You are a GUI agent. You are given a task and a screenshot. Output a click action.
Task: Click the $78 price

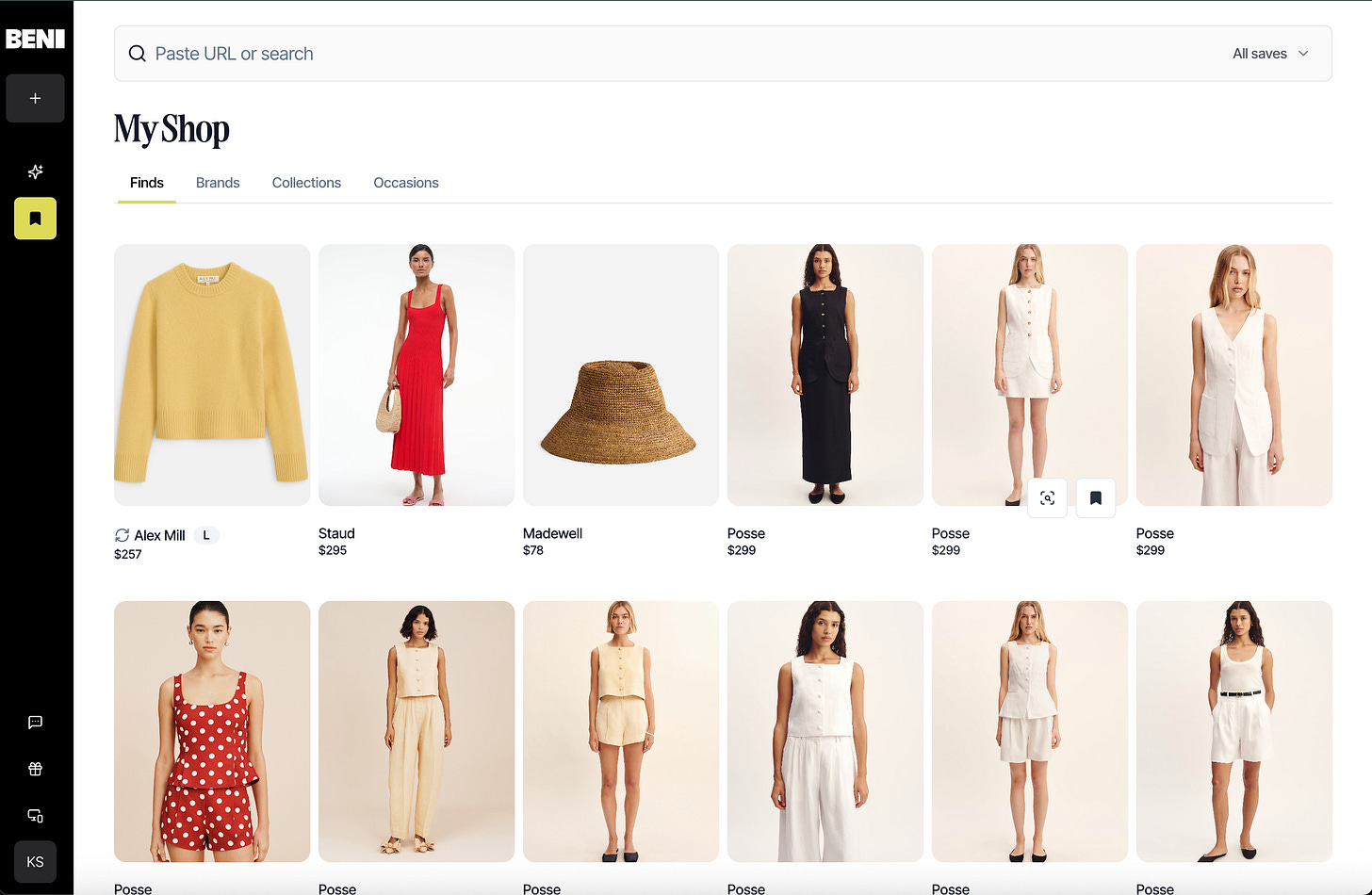click(533, 550)
